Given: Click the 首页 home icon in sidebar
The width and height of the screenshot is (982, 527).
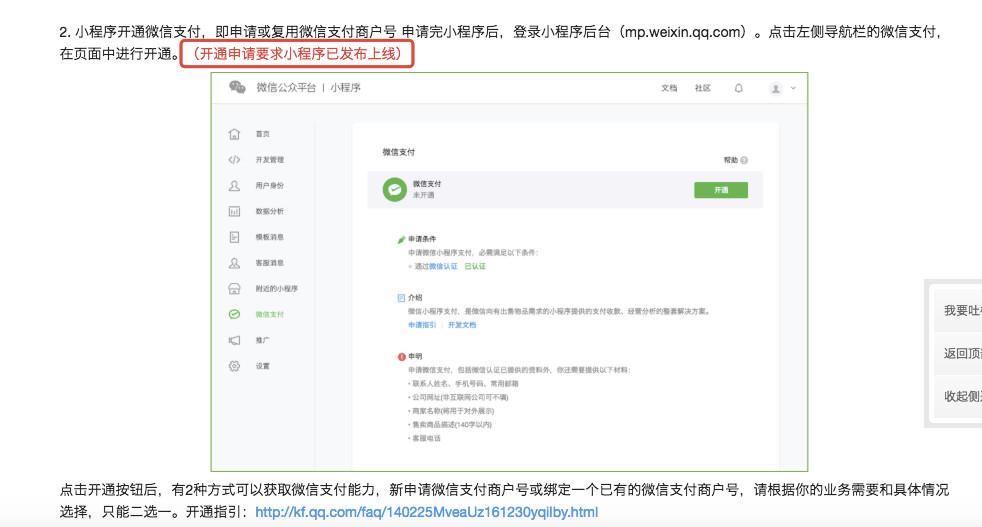Looking at the screenshot, I should click(234, 133).
